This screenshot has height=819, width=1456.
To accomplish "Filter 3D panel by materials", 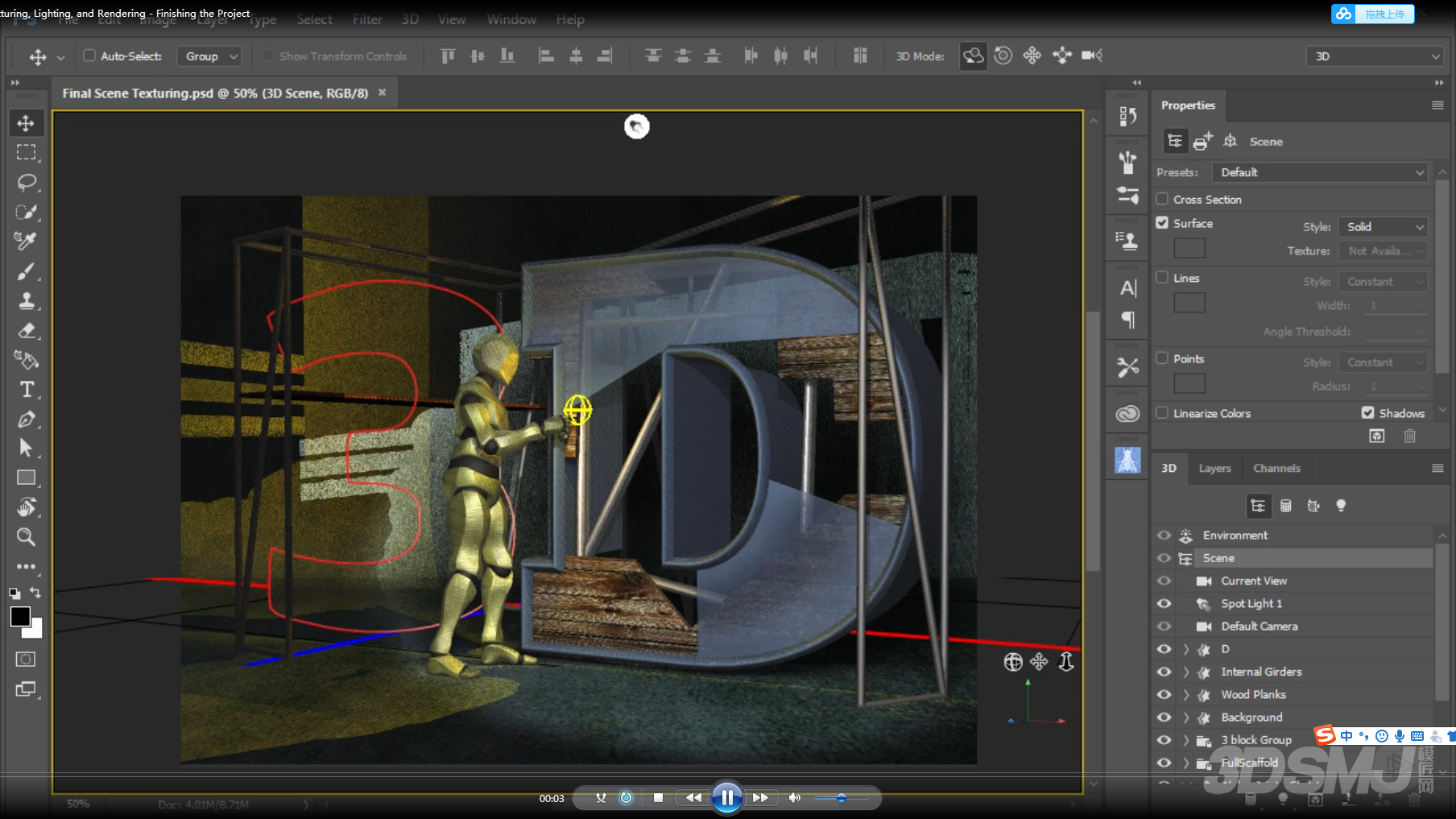I will [1313, 506].
